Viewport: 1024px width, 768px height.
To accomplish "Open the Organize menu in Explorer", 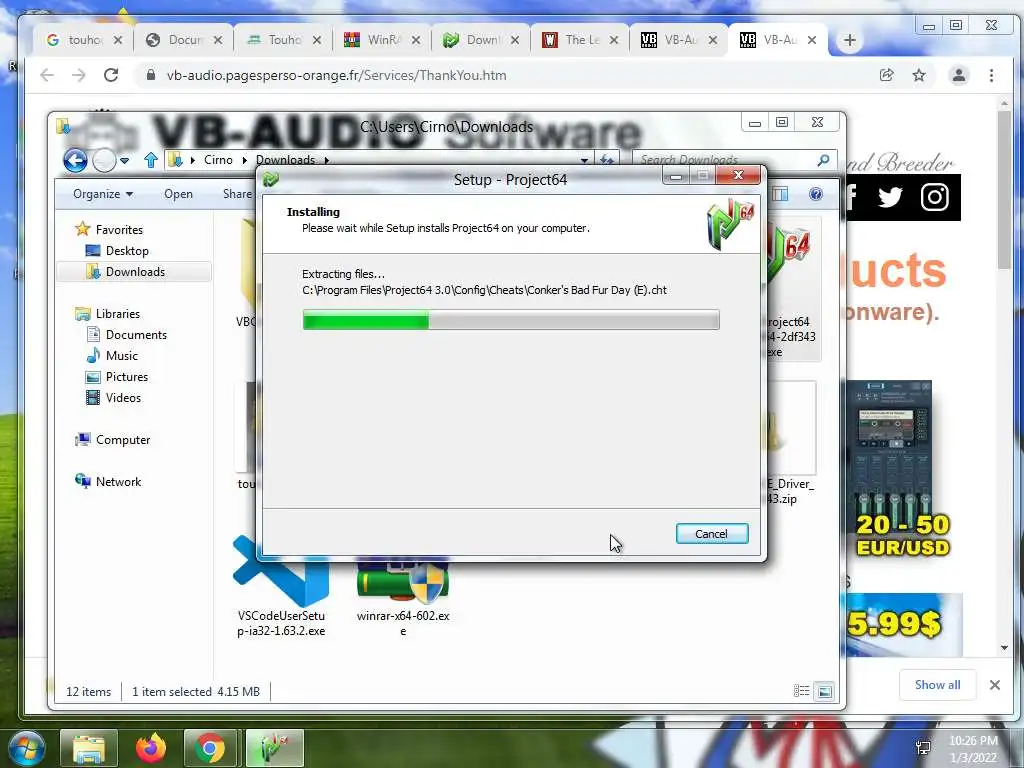I will pyautogui.click(x=103, y=194).
